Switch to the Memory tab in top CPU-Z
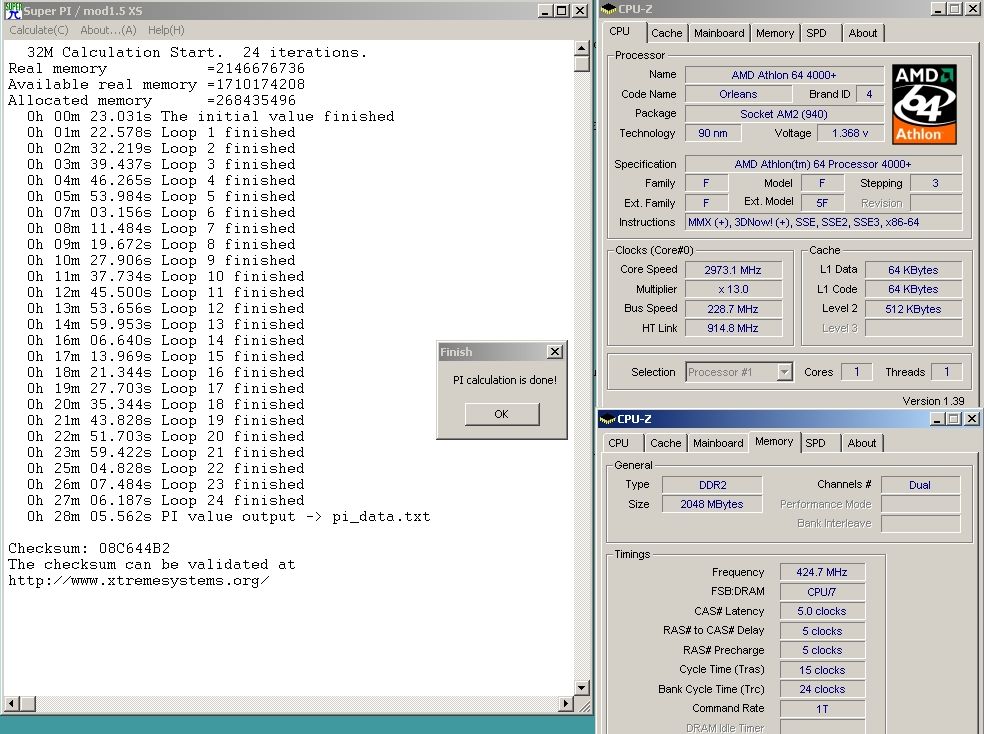Viewport: 984px width, 734px height. click(775, 33)
